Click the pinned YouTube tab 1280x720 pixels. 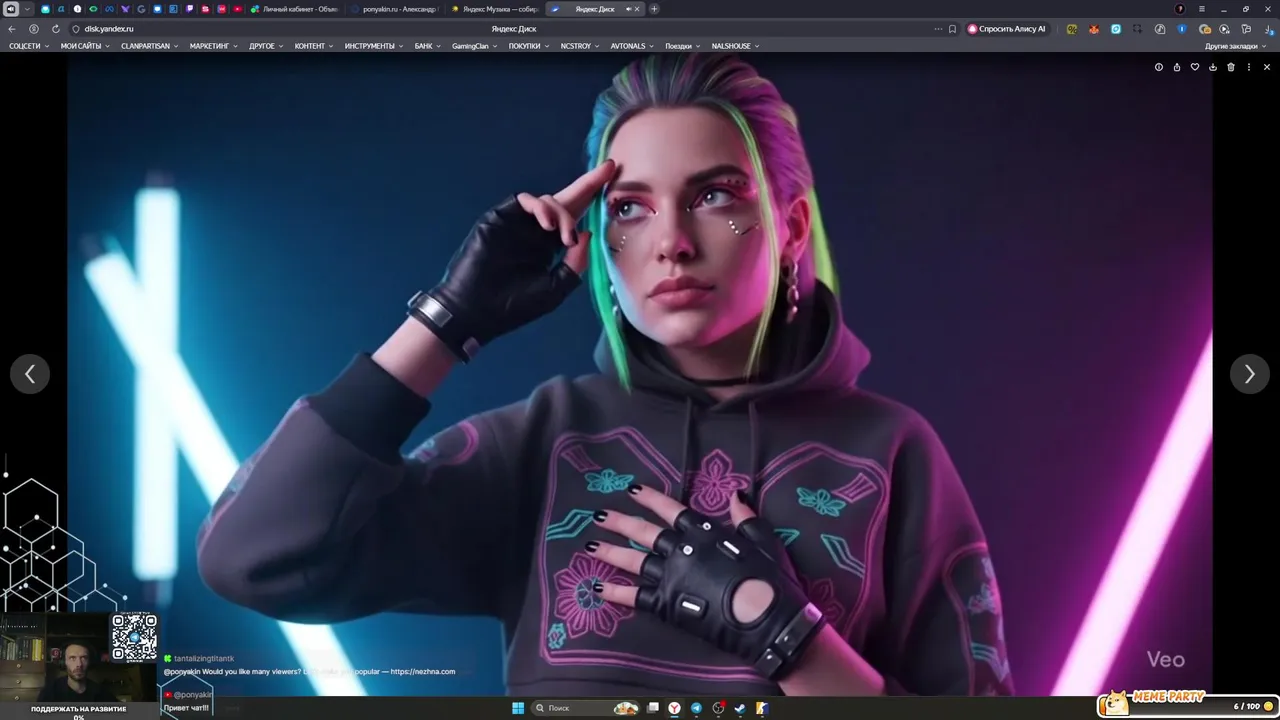click(237, 9)
